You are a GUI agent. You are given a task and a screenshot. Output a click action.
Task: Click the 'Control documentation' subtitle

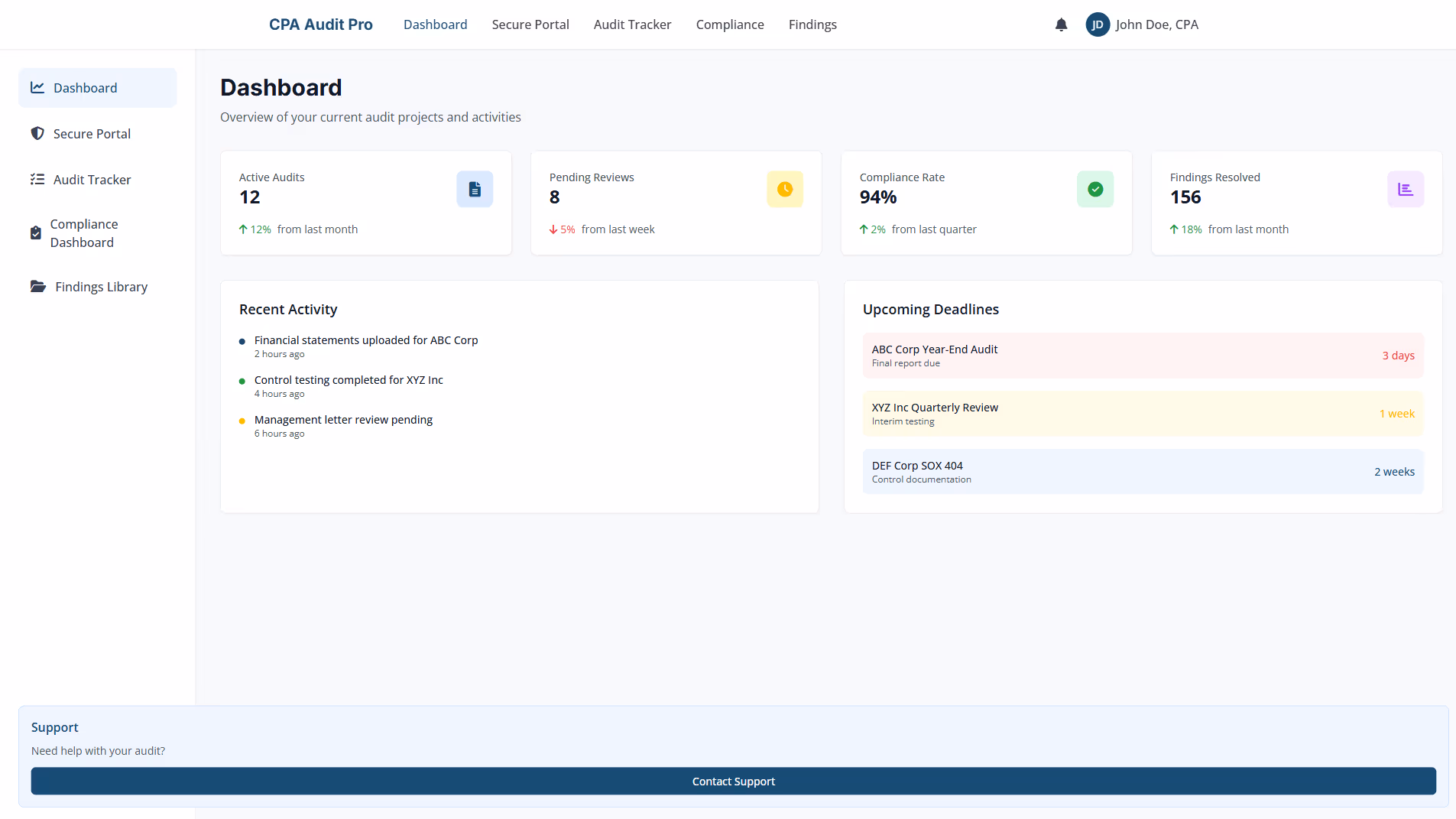click(922, 479)
